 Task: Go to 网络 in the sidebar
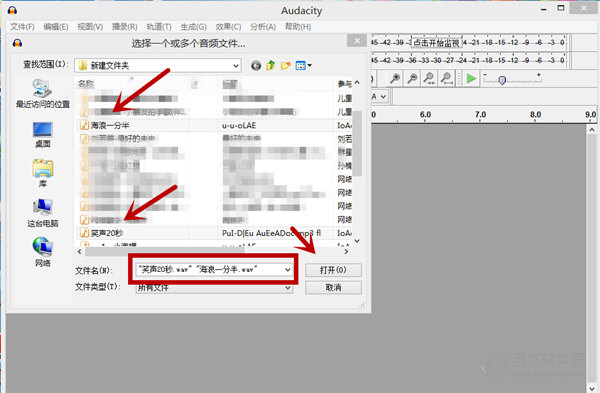click(x=42, y=252)
